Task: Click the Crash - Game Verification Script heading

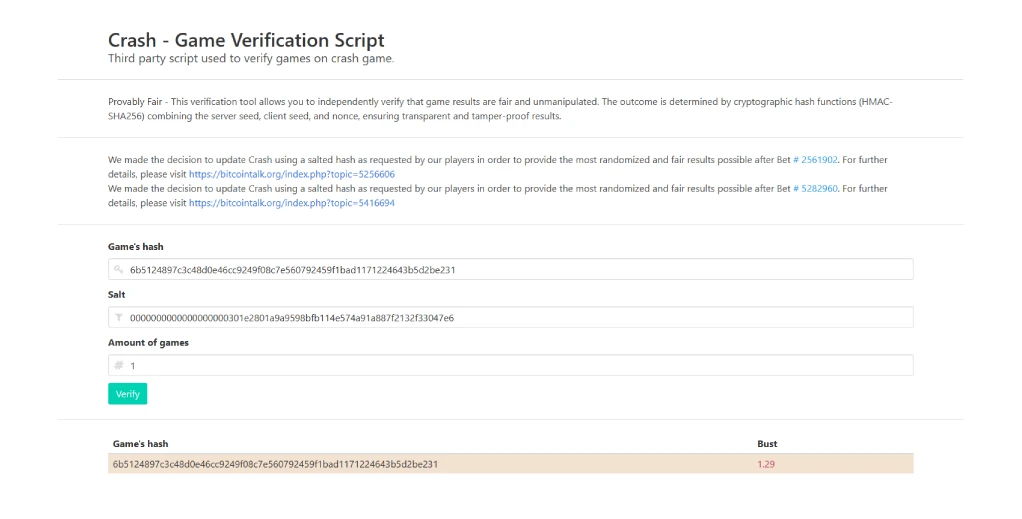Action: coord(246,40)
